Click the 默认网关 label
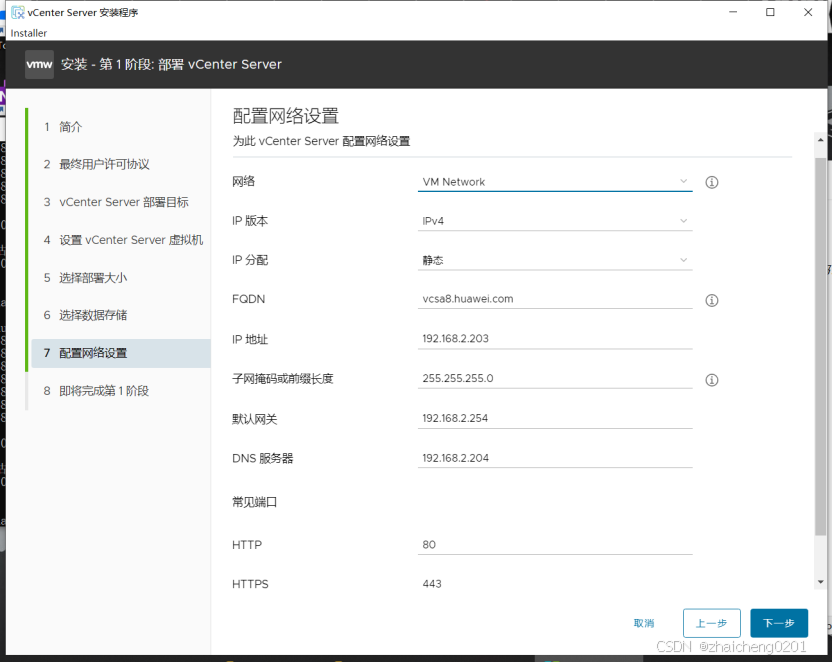This screenshot has width=832, height=662. tap(255, 419)
